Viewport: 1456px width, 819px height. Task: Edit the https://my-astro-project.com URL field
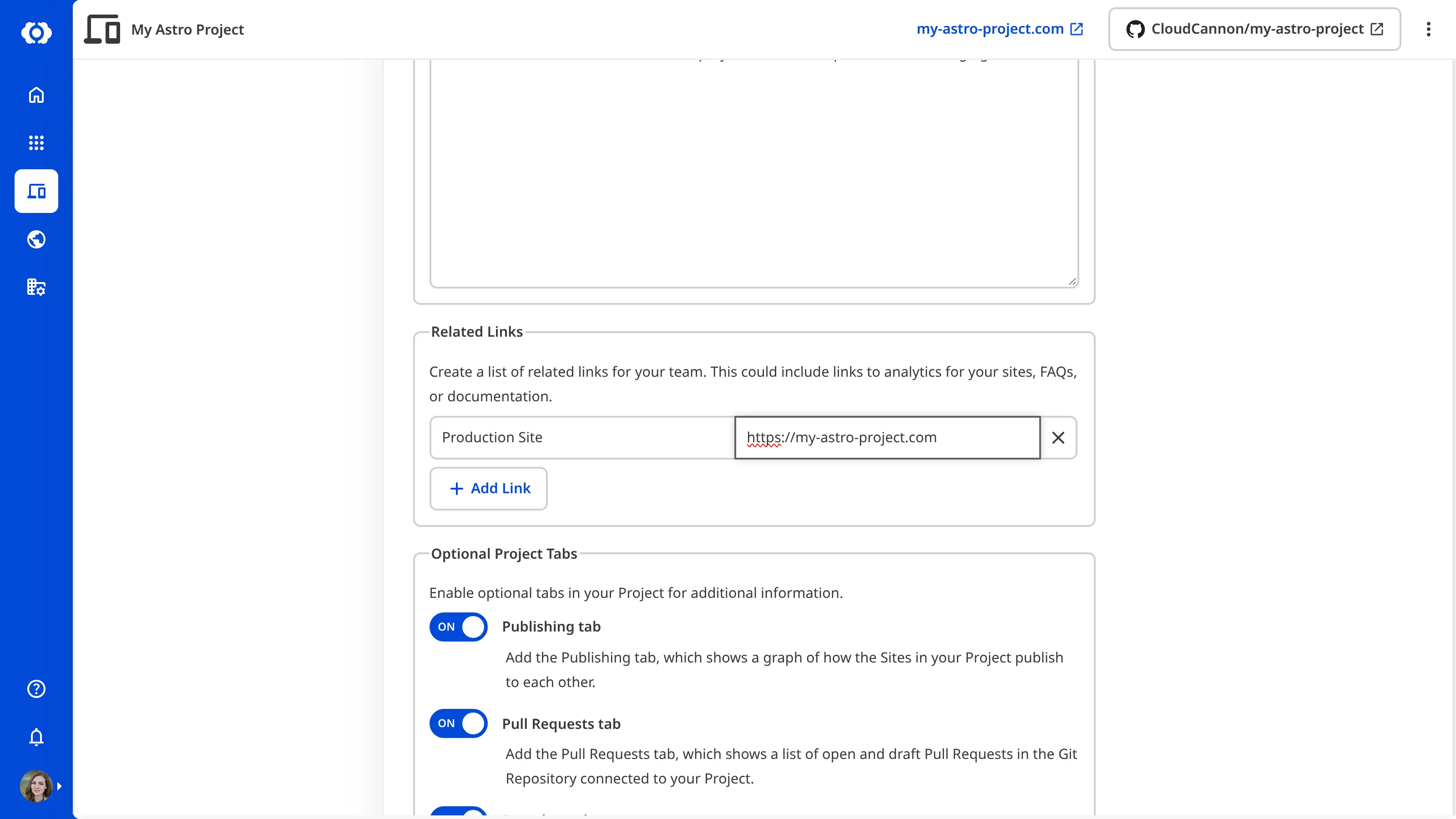coord(887,437)
